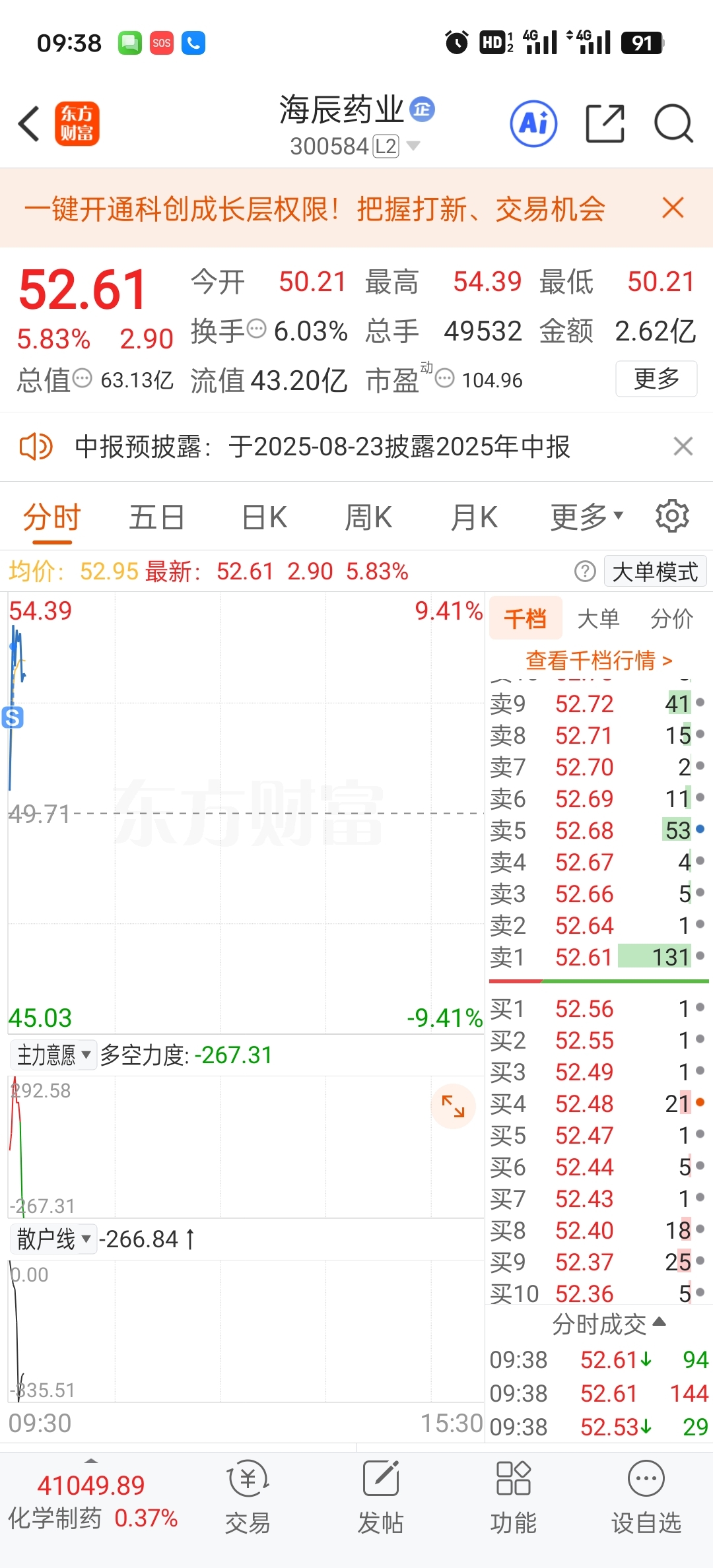
Task: Tap the current price 52.61 headline
Action: (83, 289)
